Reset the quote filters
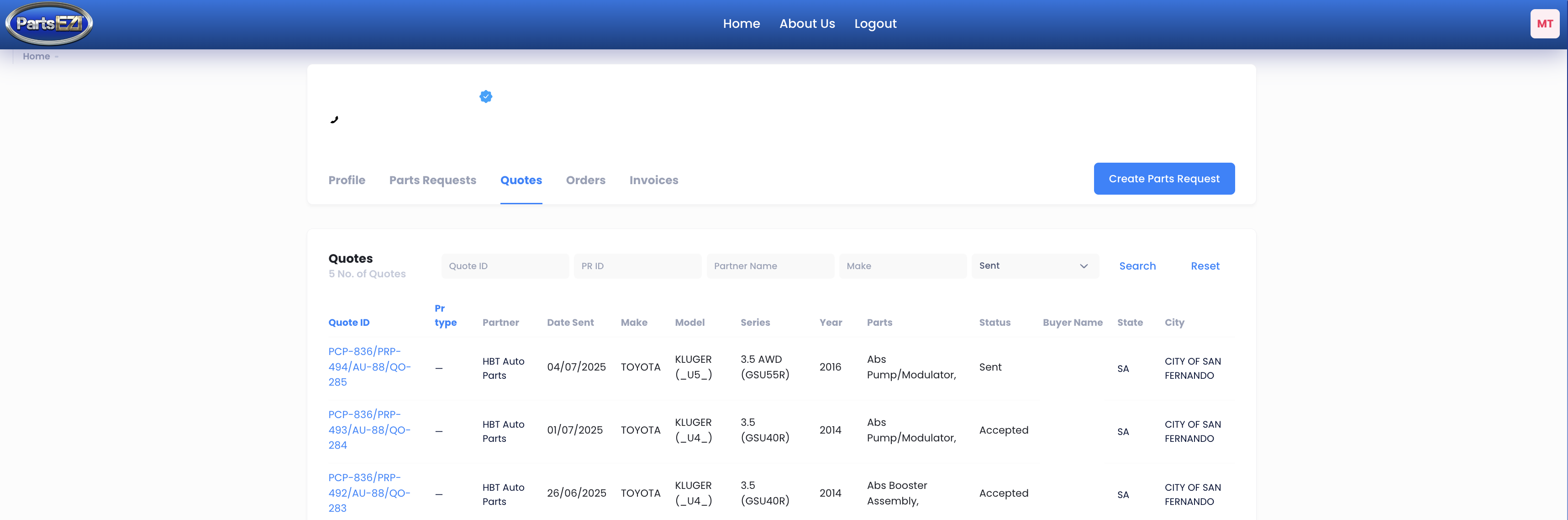 click(1205, 265)
